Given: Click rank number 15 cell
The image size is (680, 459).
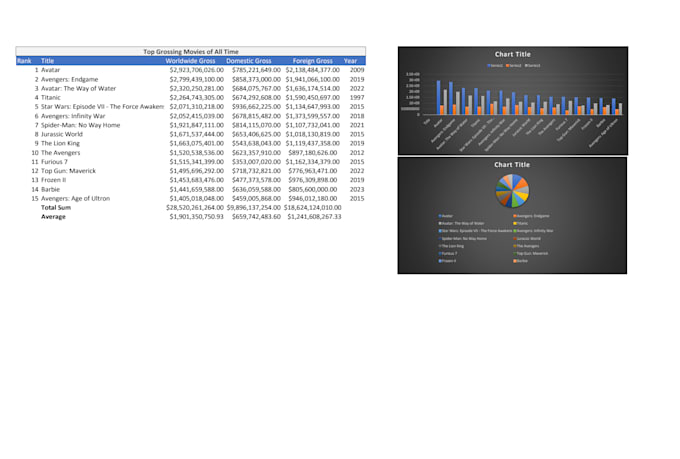Looking at the screenshot, I should [x=35, y=199].
